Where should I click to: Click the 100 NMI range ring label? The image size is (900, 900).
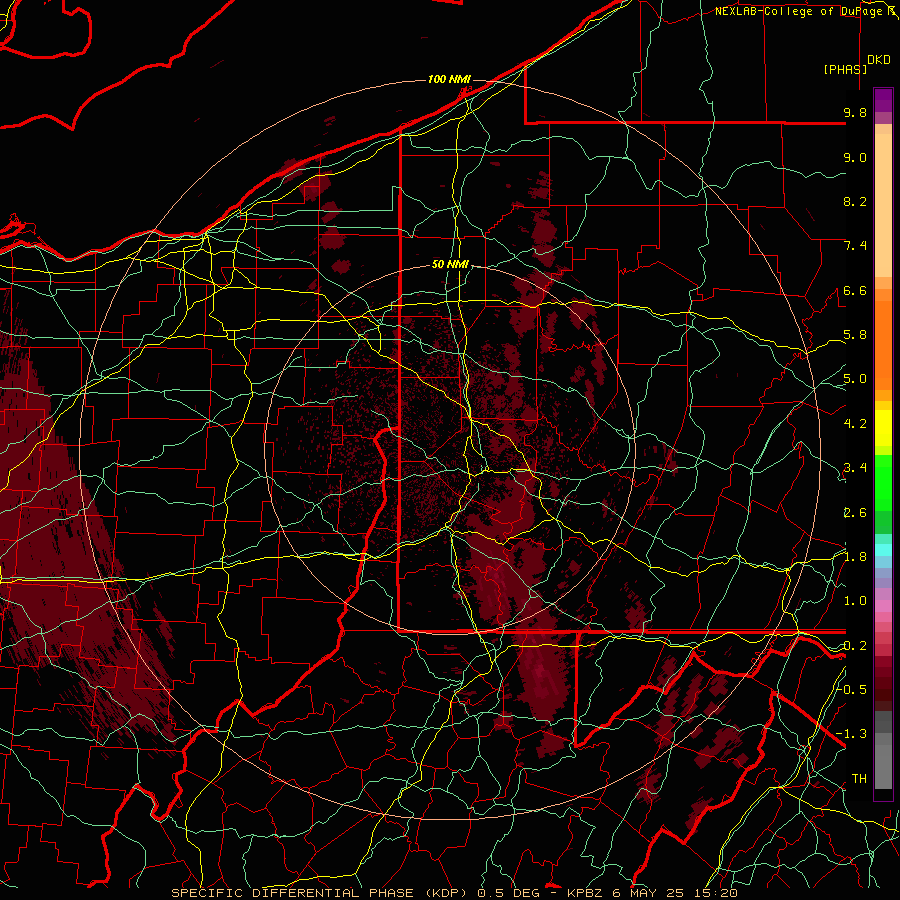(x=449, y=79)
